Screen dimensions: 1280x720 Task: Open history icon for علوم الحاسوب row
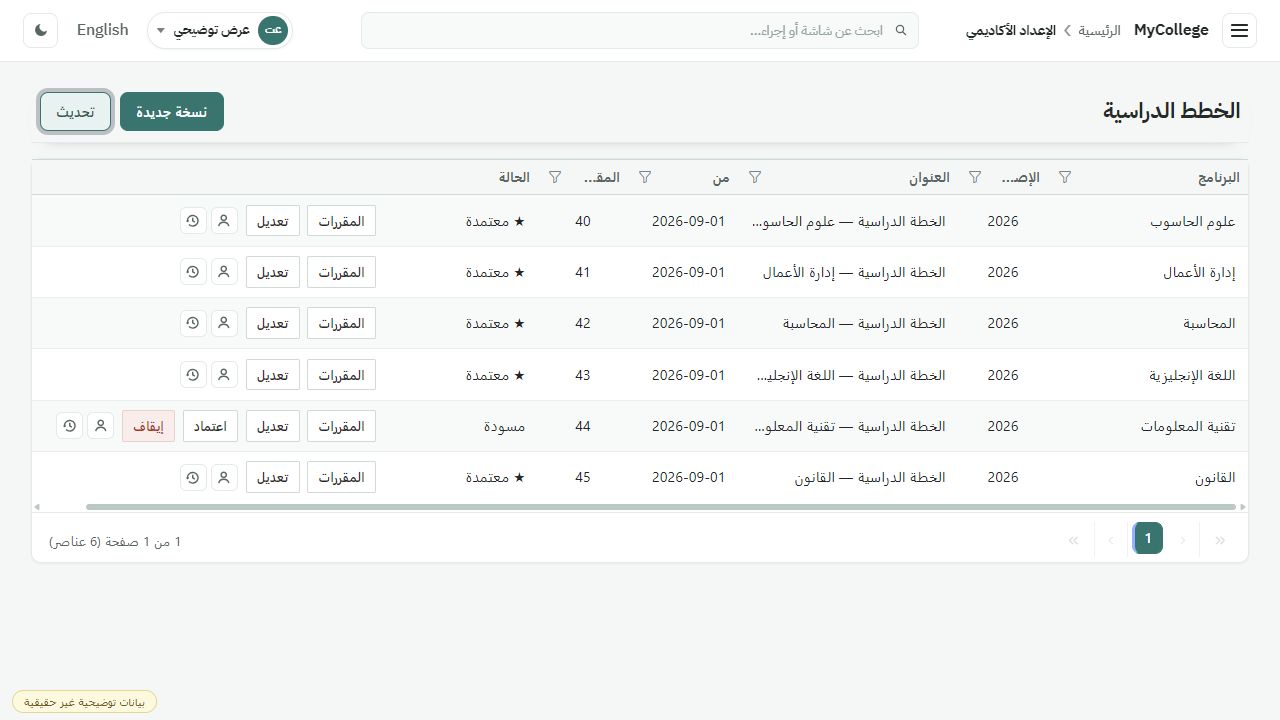pyautogui.click(x=193, y=221)
